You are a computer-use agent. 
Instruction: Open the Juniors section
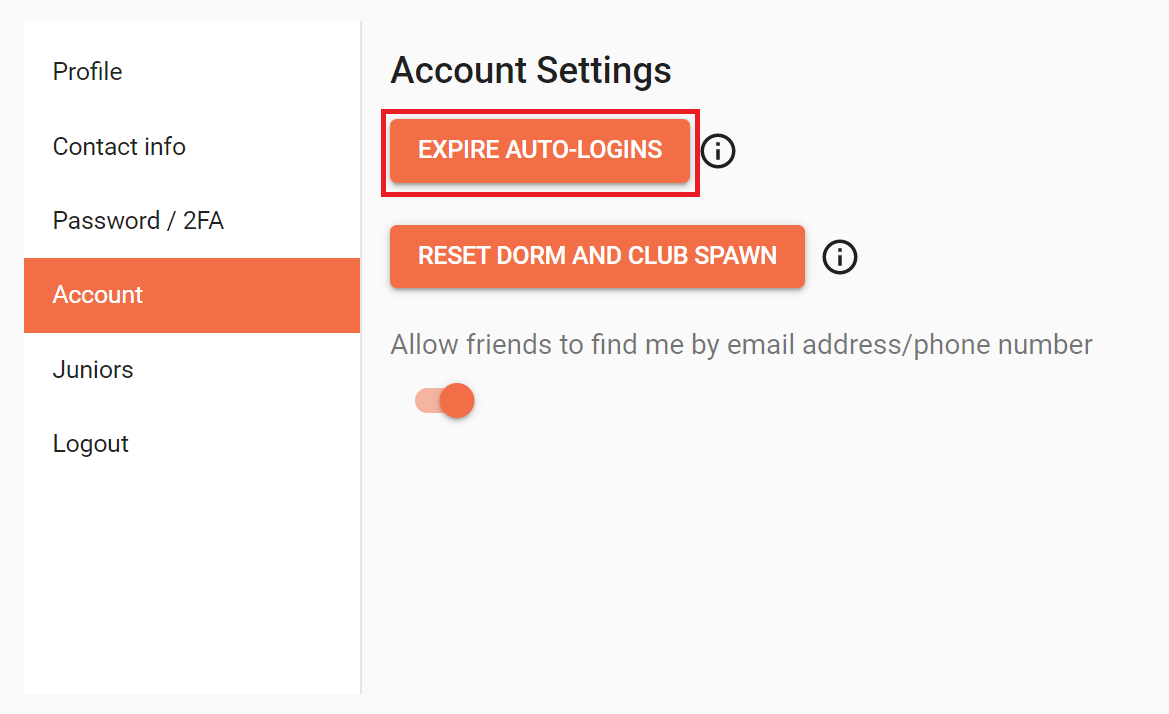[x=93, y=370]
